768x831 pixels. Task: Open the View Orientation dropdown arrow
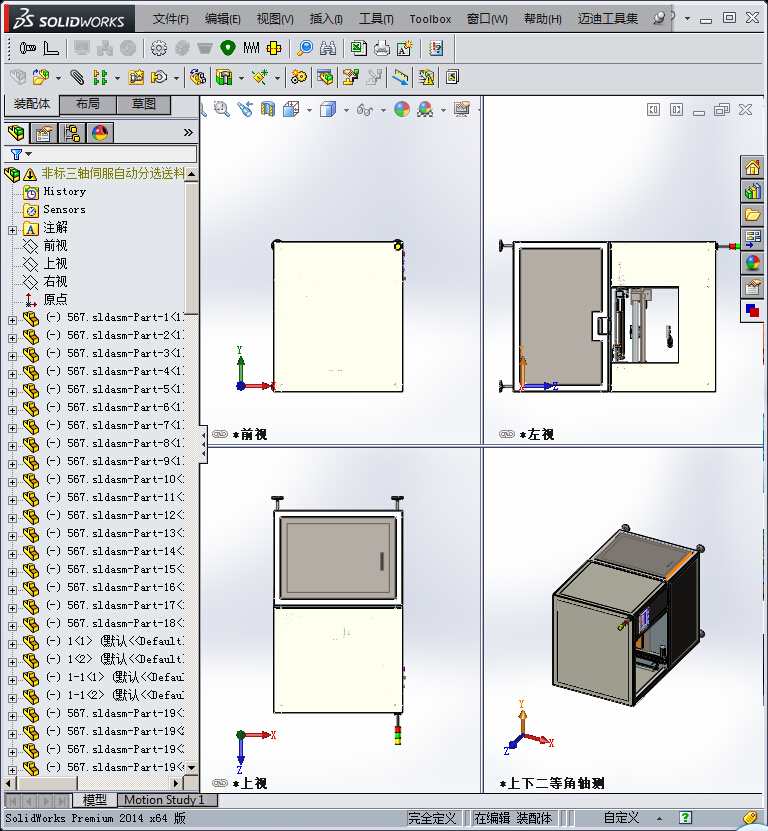[x=310, y=110]
